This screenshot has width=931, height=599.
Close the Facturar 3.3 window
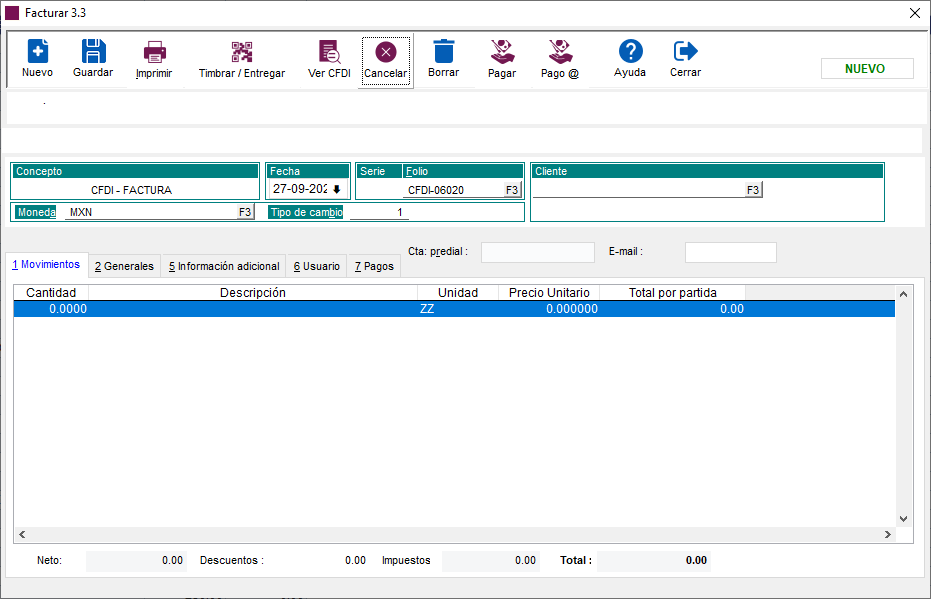(915, 13)
